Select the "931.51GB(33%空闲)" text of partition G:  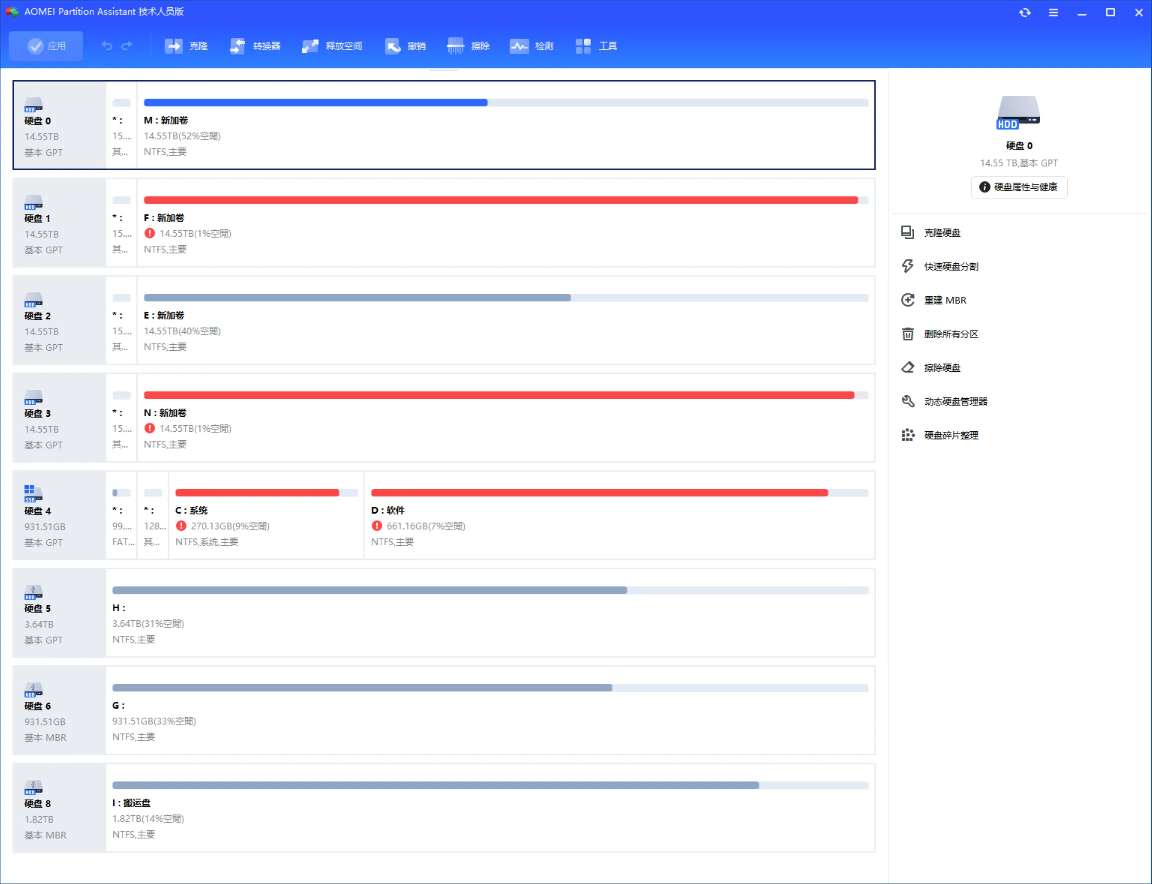click(154, 722)
